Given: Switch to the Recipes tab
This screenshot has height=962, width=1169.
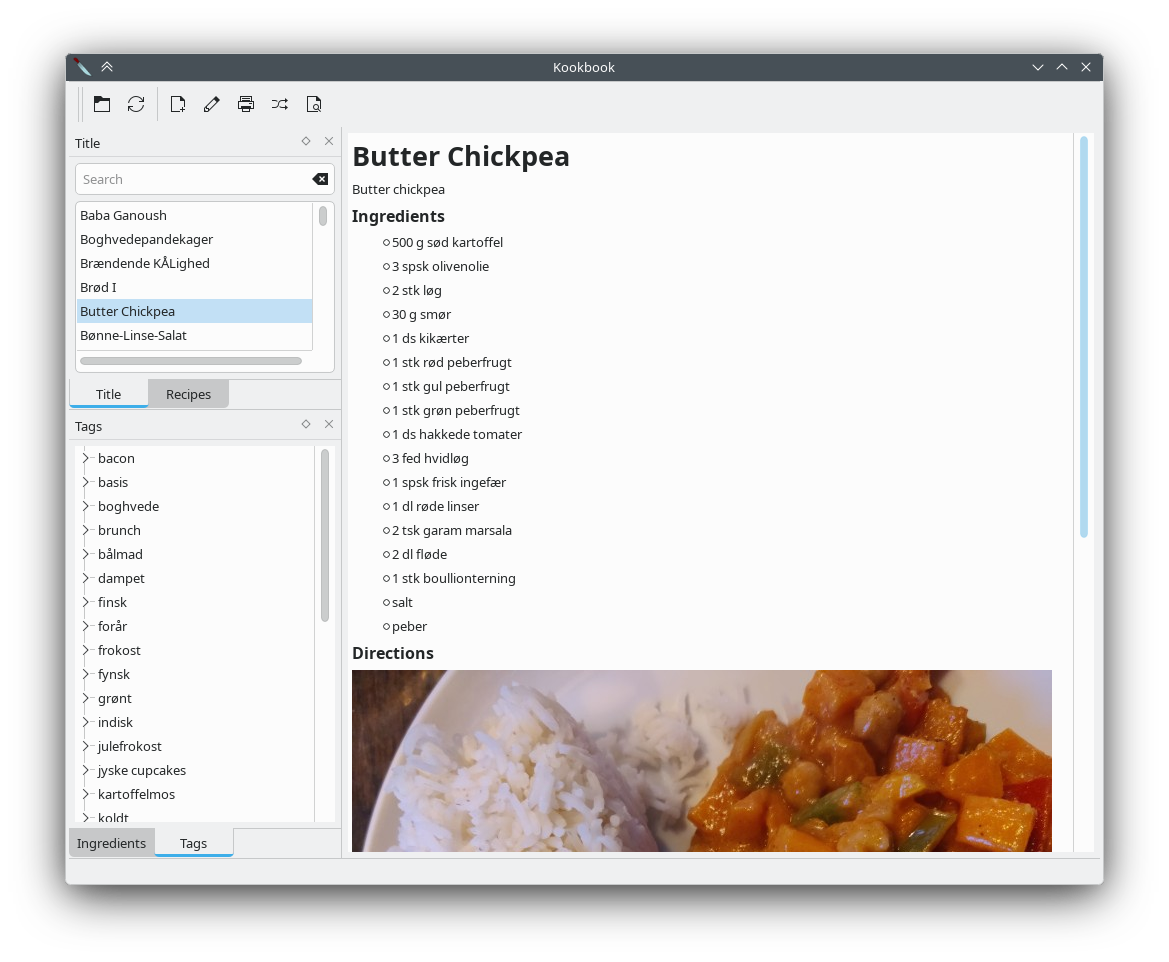Looking at the screenshot, I should (188, 394).
